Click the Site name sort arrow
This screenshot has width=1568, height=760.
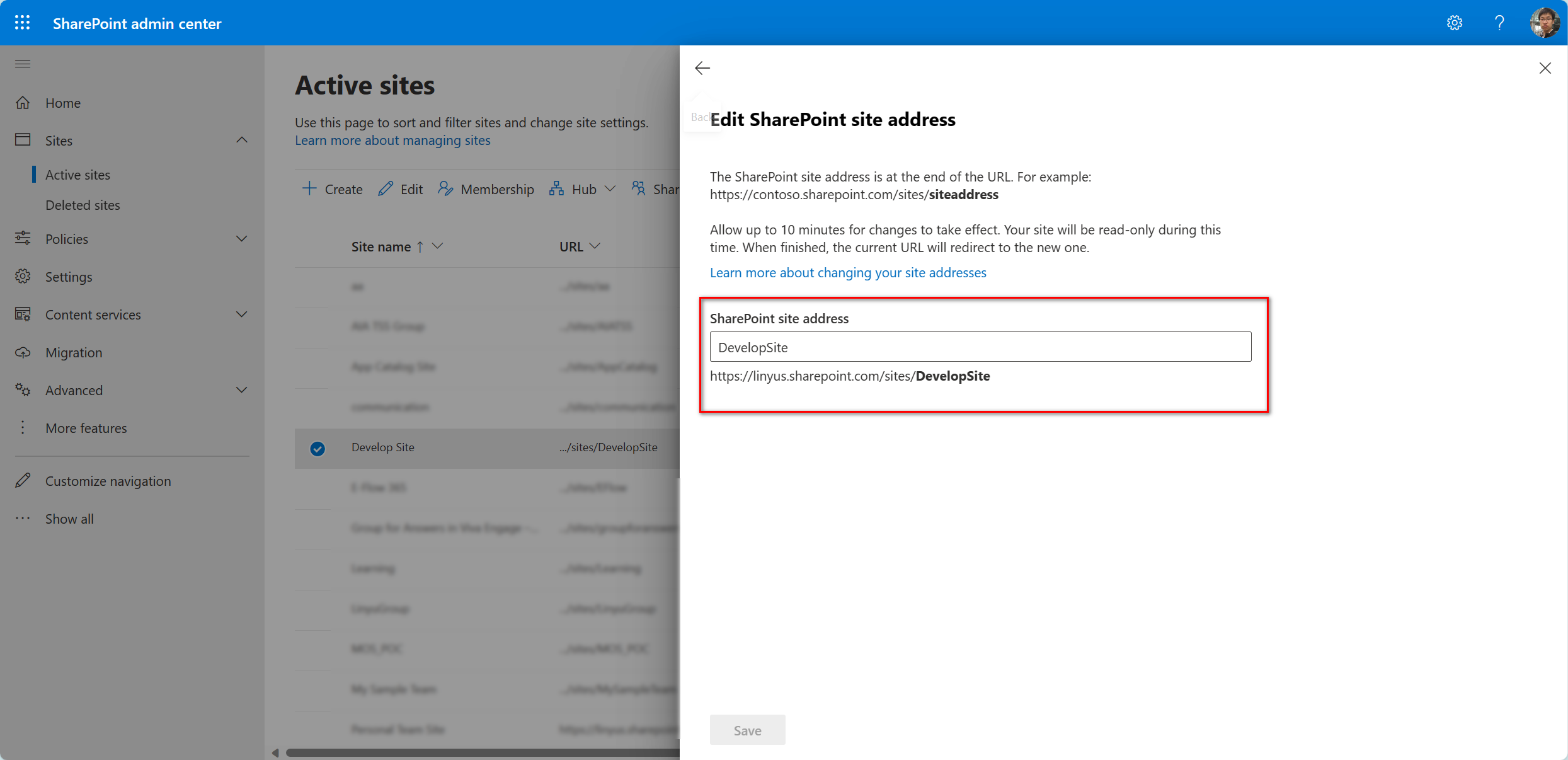click(420, 247)
